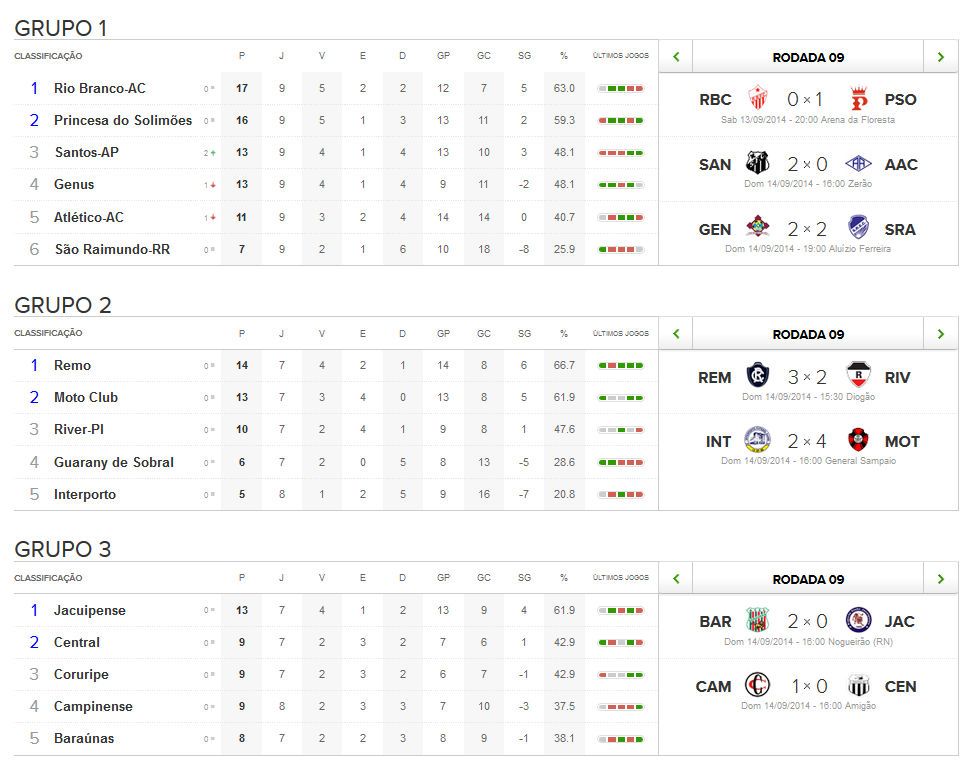Go to previous round in Grupo 1

pyautogui.click(x=676, y=57)
